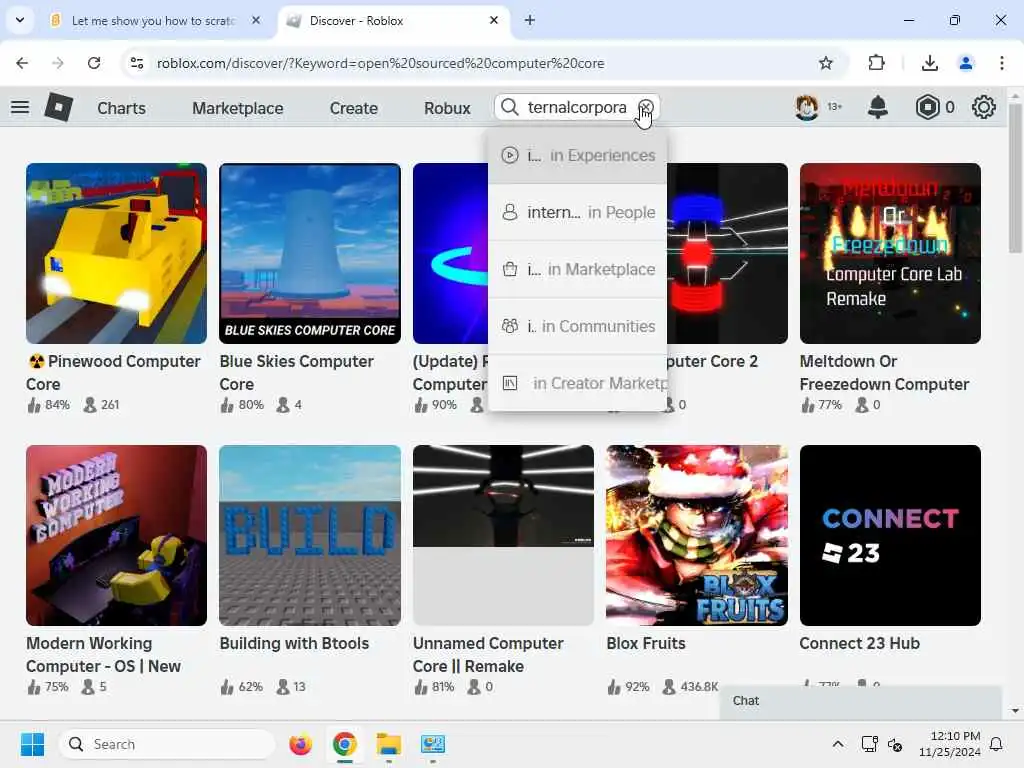This screenshot has width=1024, height=768.
Task: Click the 'Meltdown Or Freezedown Computer' title link
Action: (884, 372)
